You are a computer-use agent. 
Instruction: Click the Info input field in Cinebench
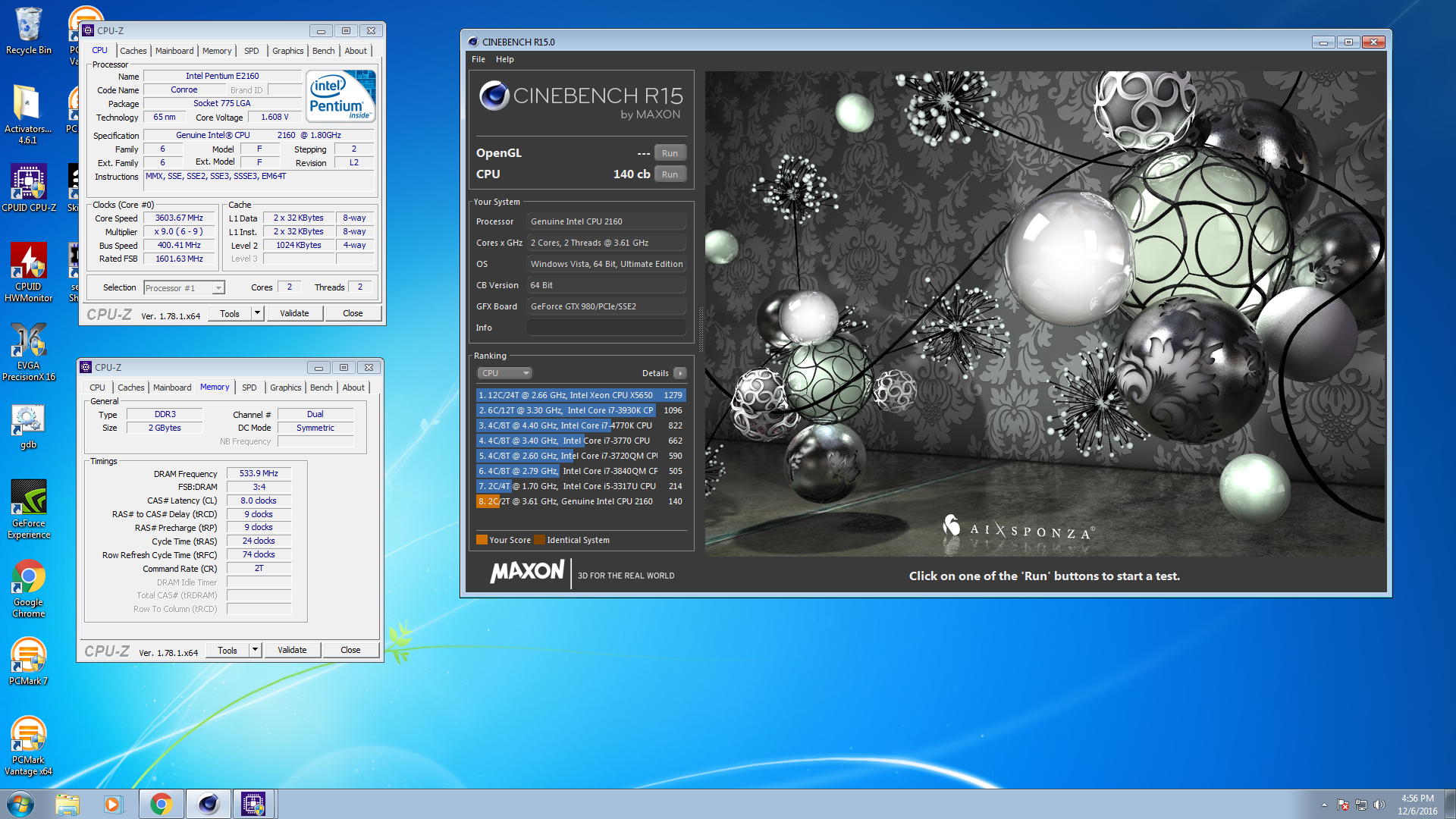tap(607, 328)
